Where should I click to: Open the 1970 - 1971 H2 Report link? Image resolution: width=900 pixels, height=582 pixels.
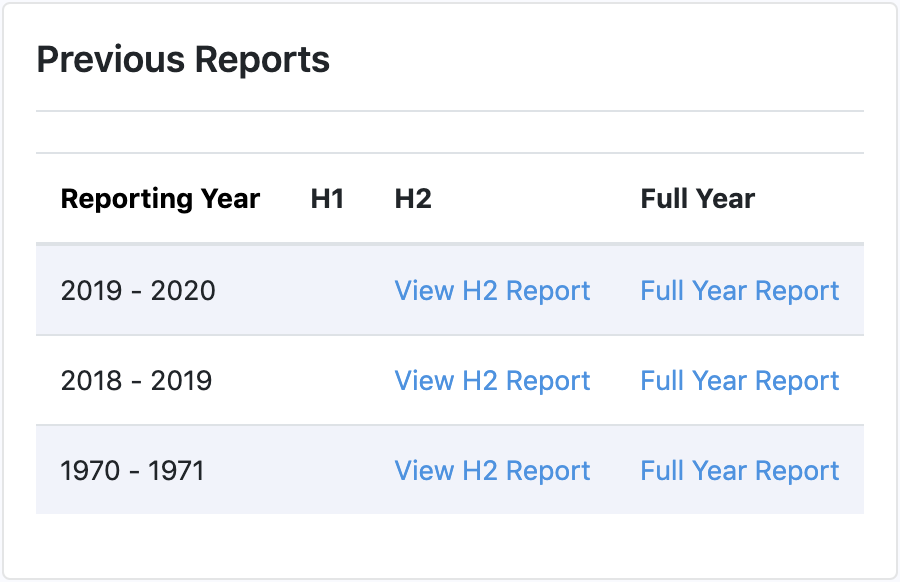(492, 470)
